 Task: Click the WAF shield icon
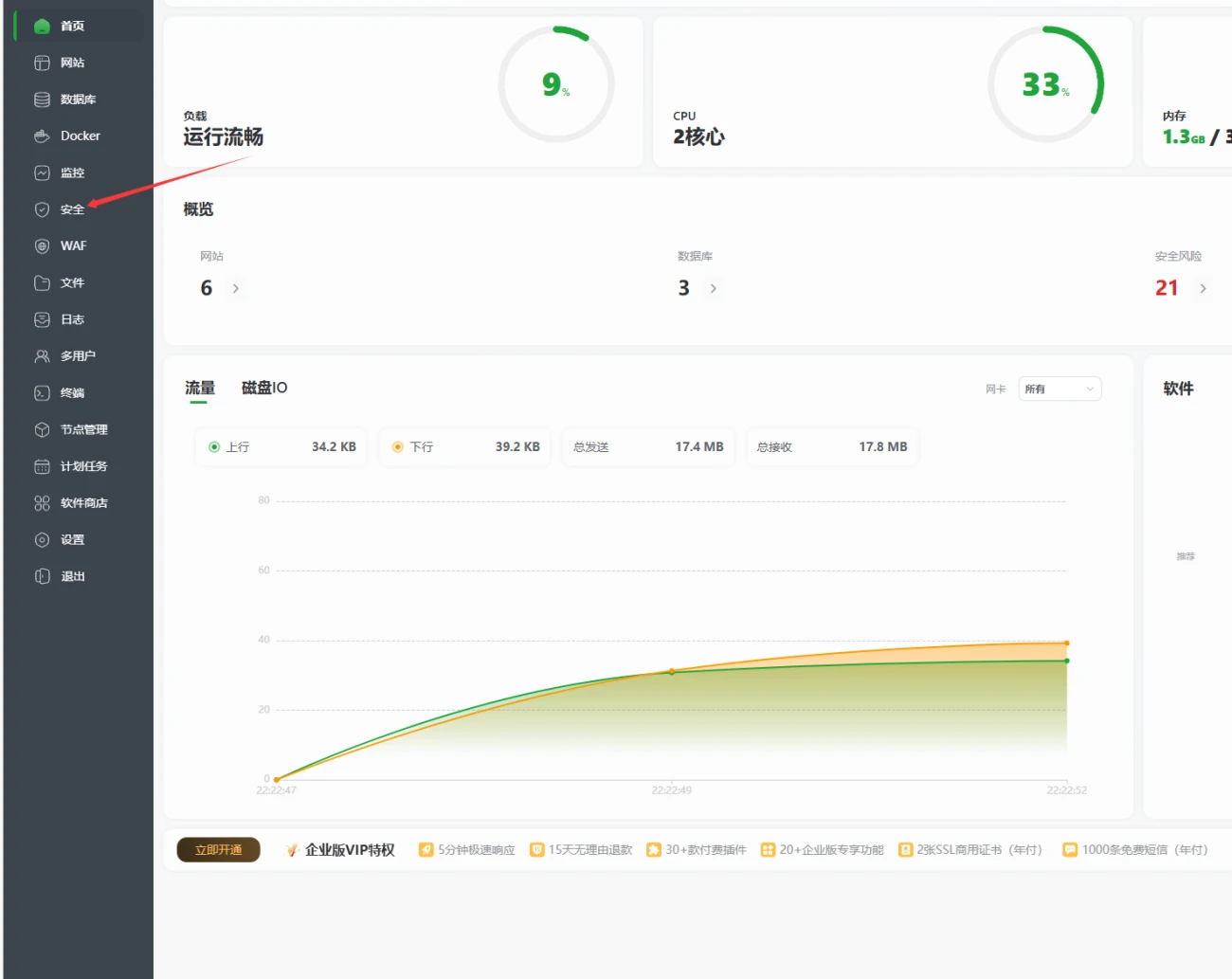pyautogui.click(x=42, y=246)
